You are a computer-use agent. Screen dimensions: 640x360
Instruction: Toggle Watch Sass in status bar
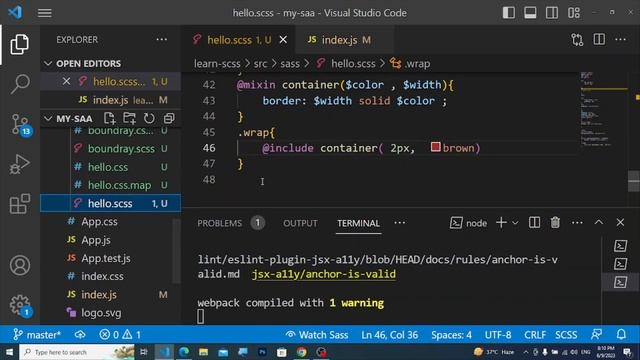pos(317,335)
